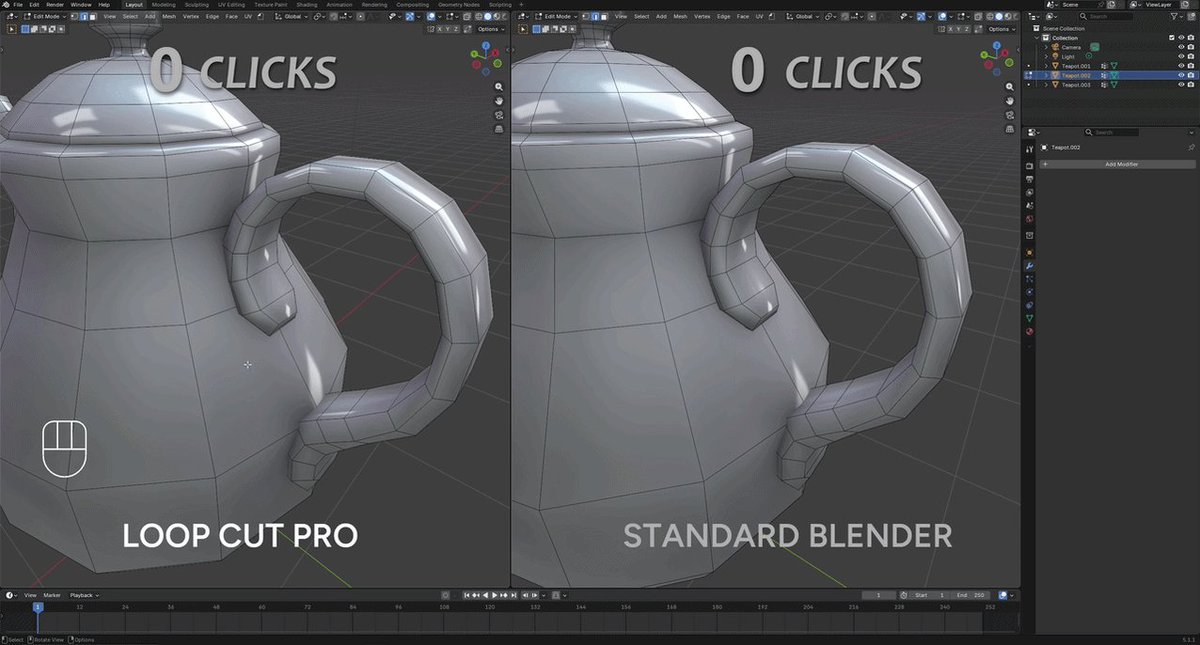Image resolution: width=1200 pixels, height=645 pixels.
Task: Open the Output properties tab icon
Action: click(1029, 180)
